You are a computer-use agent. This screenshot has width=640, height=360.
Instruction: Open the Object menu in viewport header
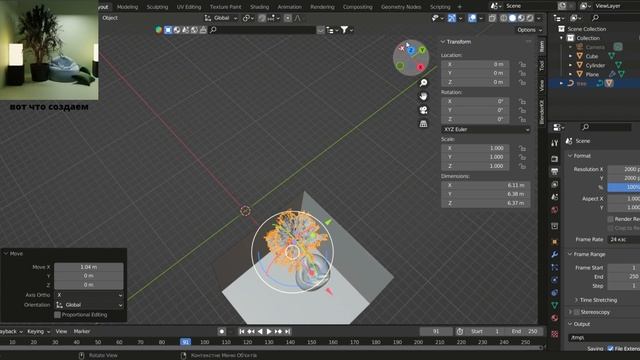(110, 18)
